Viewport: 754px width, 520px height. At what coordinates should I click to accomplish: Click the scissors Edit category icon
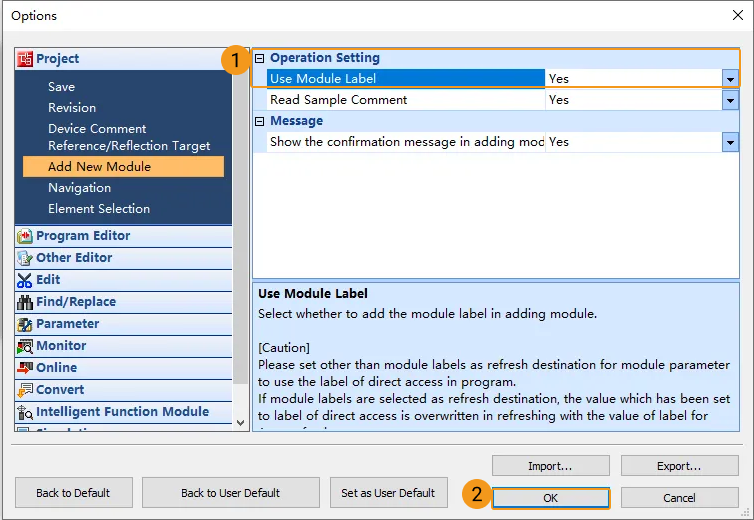25,280
